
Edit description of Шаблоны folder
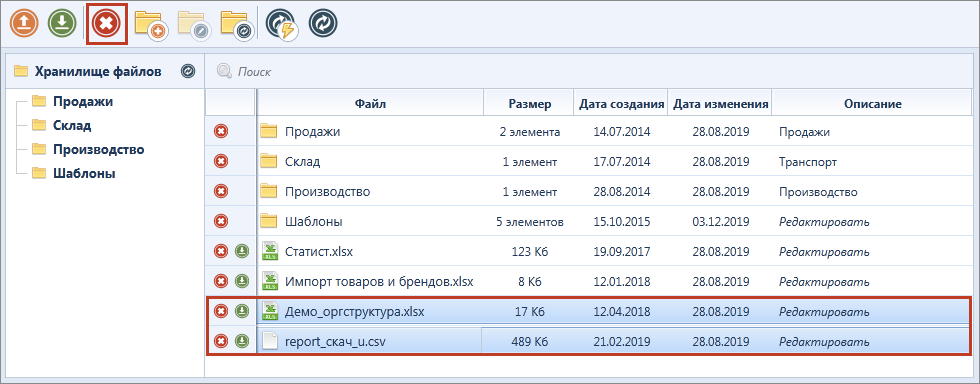(x=824, y=222)
